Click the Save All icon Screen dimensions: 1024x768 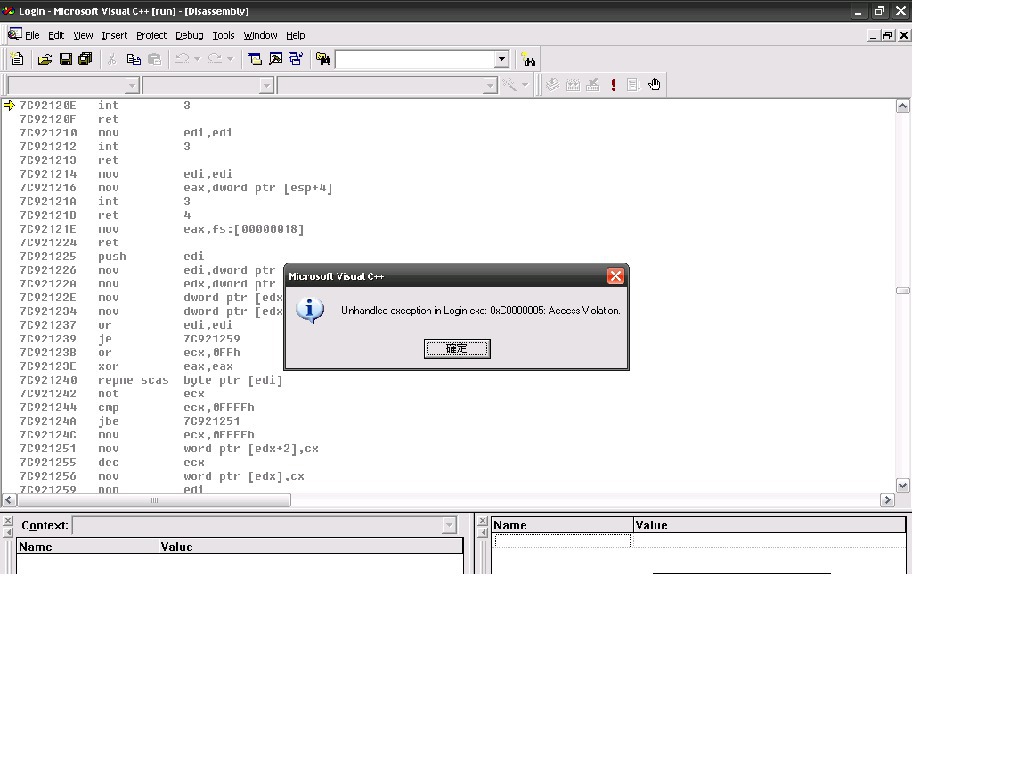pos(85,59)
